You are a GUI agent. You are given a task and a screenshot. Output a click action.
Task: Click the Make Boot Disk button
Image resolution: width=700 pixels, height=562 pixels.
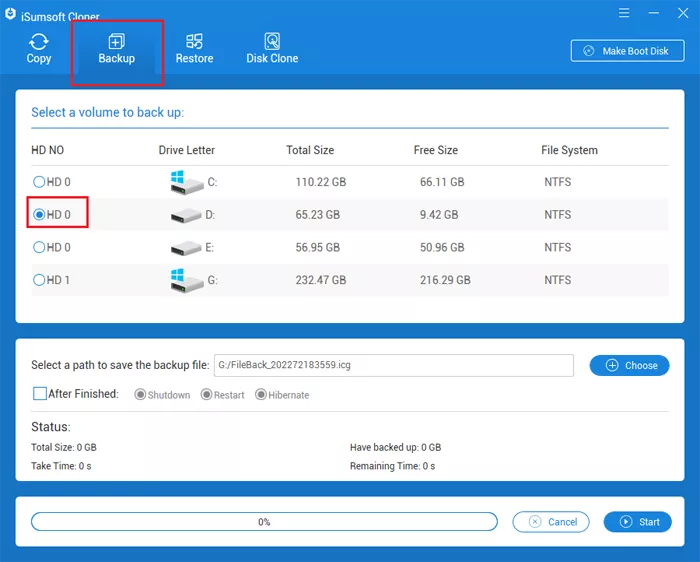tap(627, 51)
